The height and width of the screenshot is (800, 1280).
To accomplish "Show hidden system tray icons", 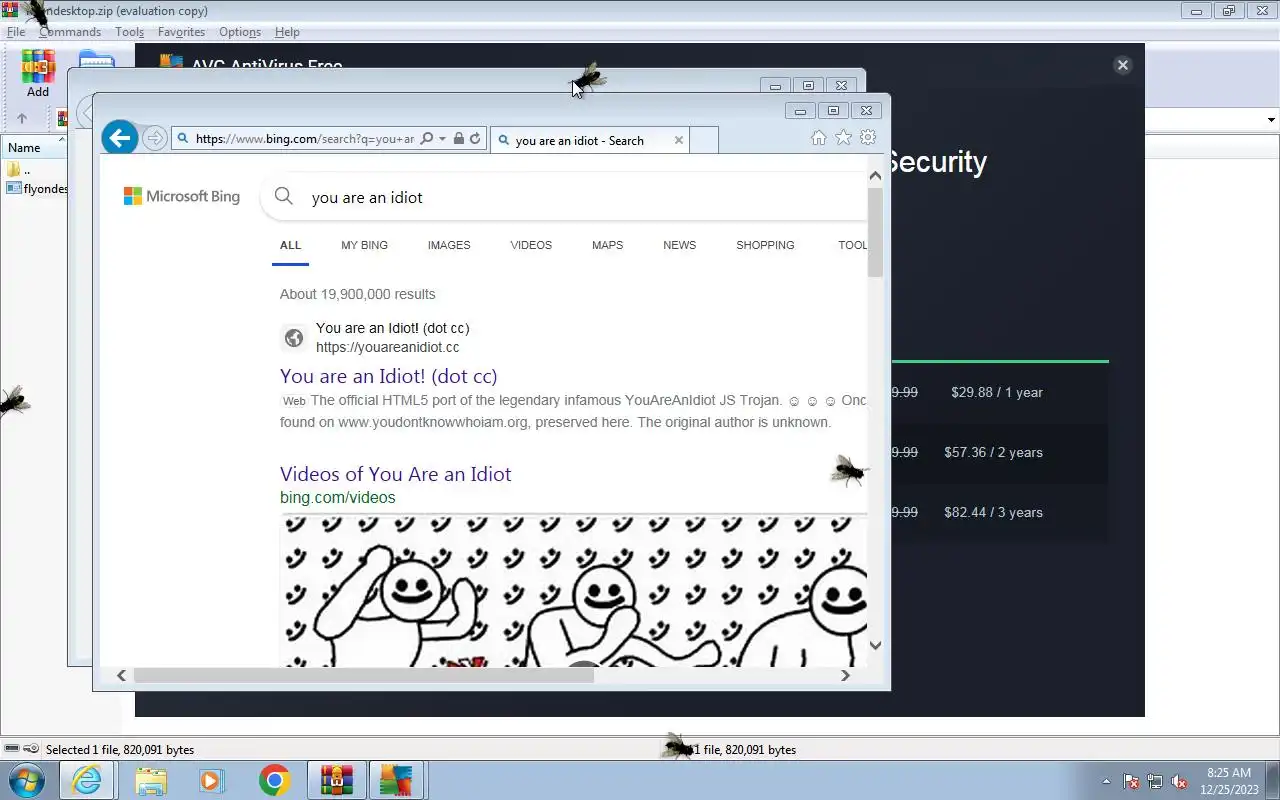I will click(1106, 782).
